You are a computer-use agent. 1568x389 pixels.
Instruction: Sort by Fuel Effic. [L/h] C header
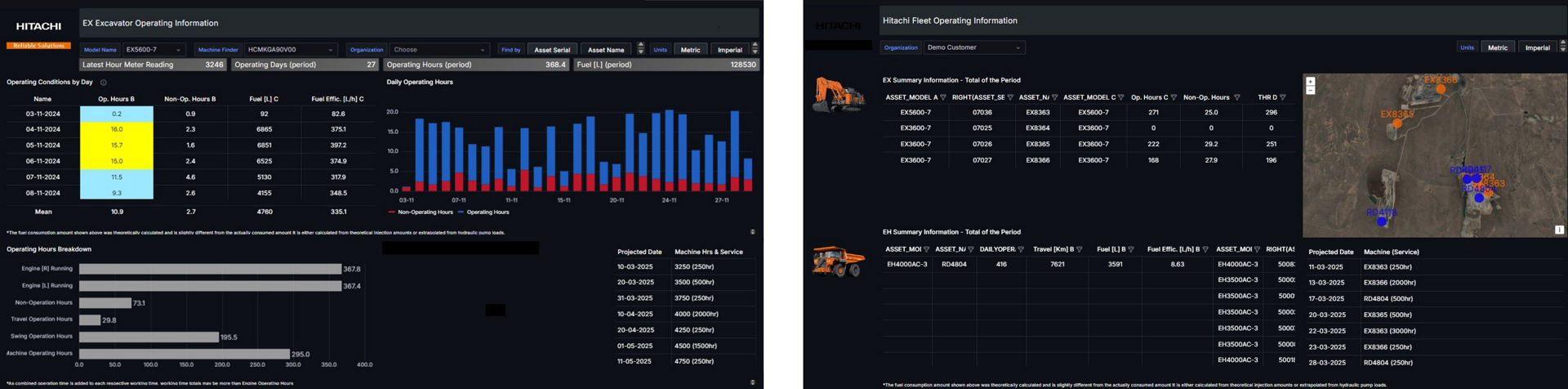337,99
